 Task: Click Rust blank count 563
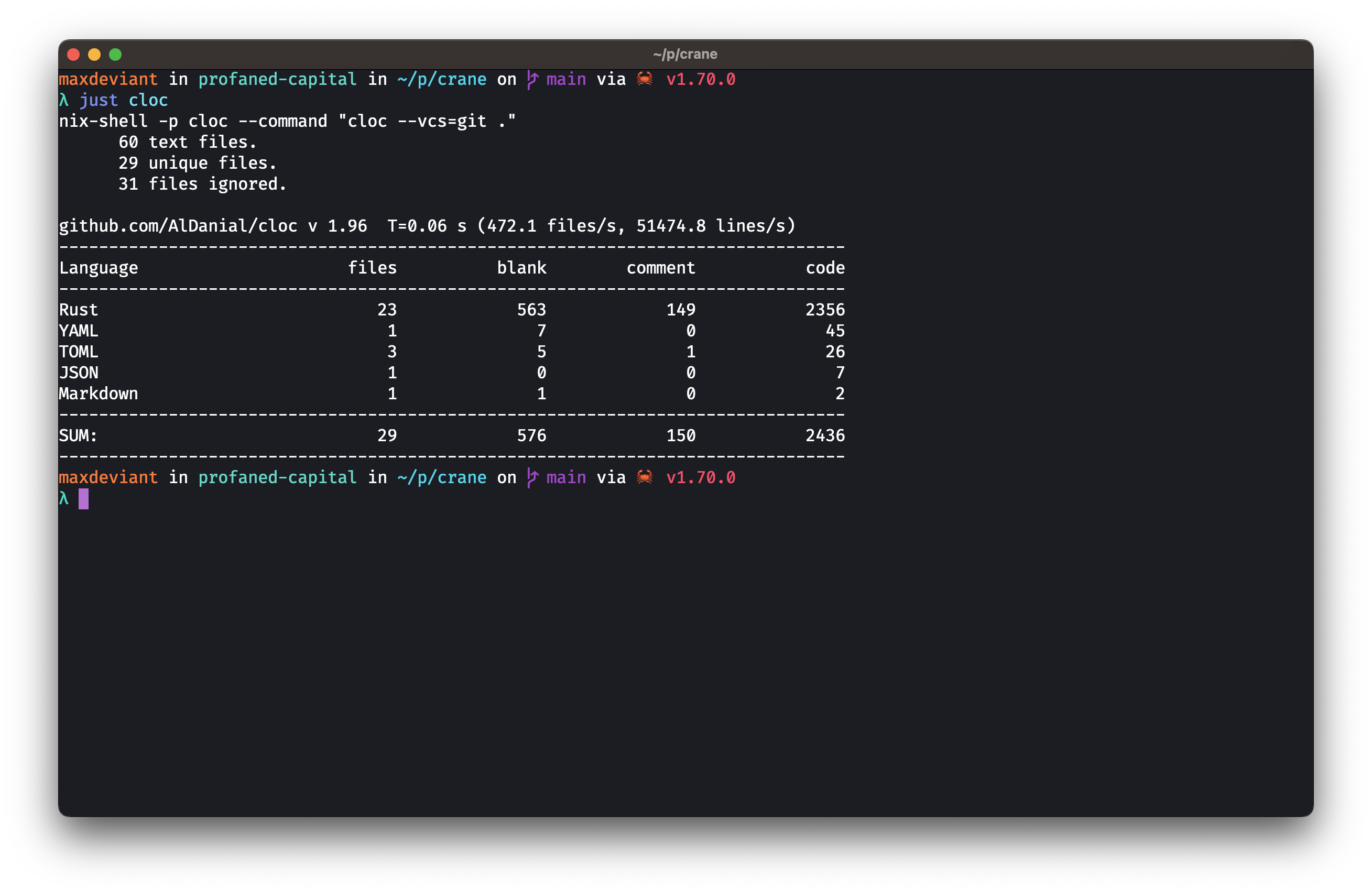click(531, 310)
